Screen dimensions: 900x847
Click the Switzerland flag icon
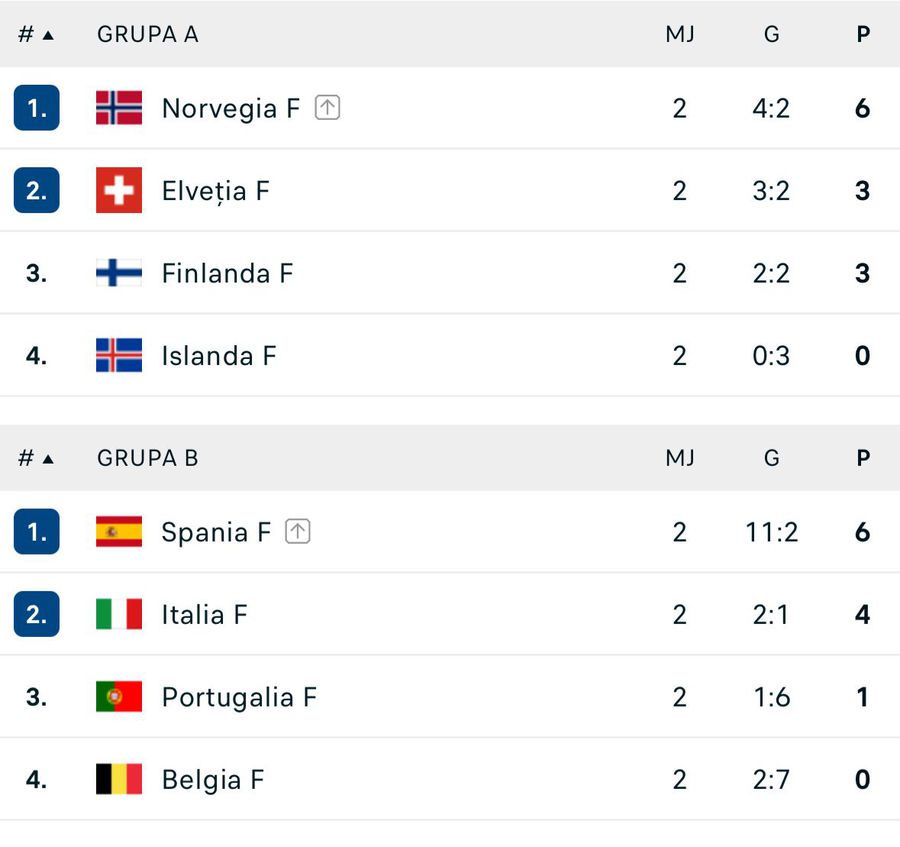[x=117, y=190]
